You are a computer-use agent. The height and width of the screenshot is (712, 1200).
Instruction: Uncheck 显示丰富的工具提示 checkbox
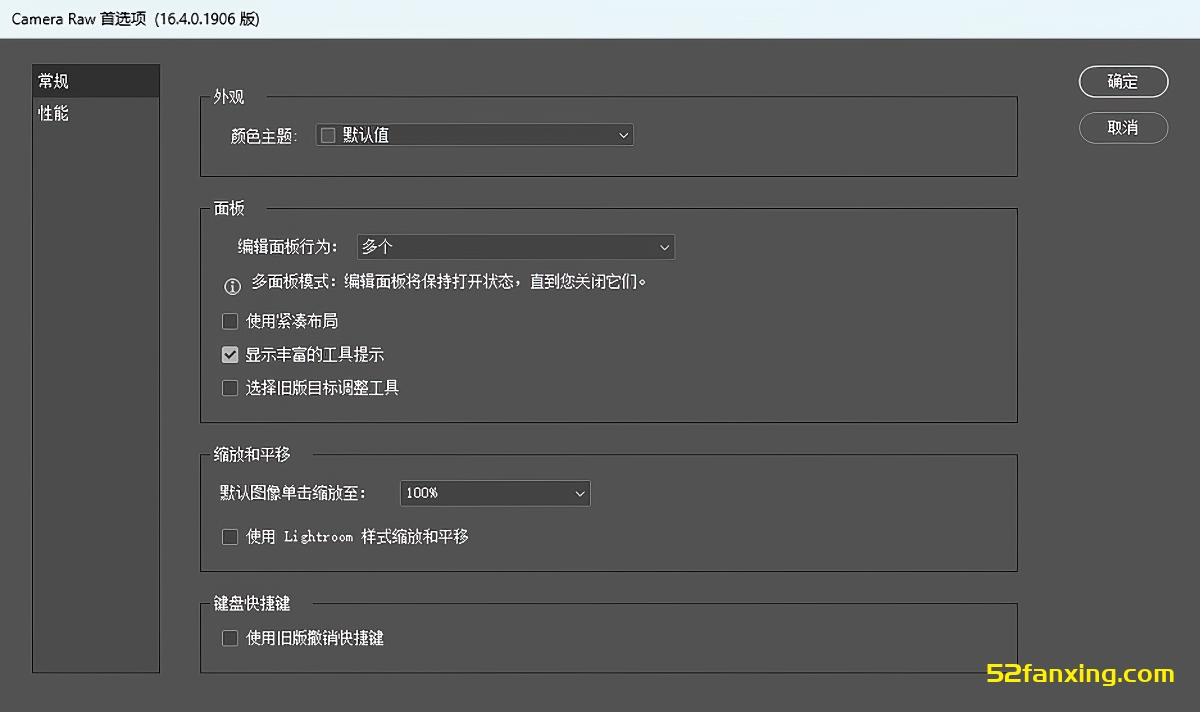230,354
